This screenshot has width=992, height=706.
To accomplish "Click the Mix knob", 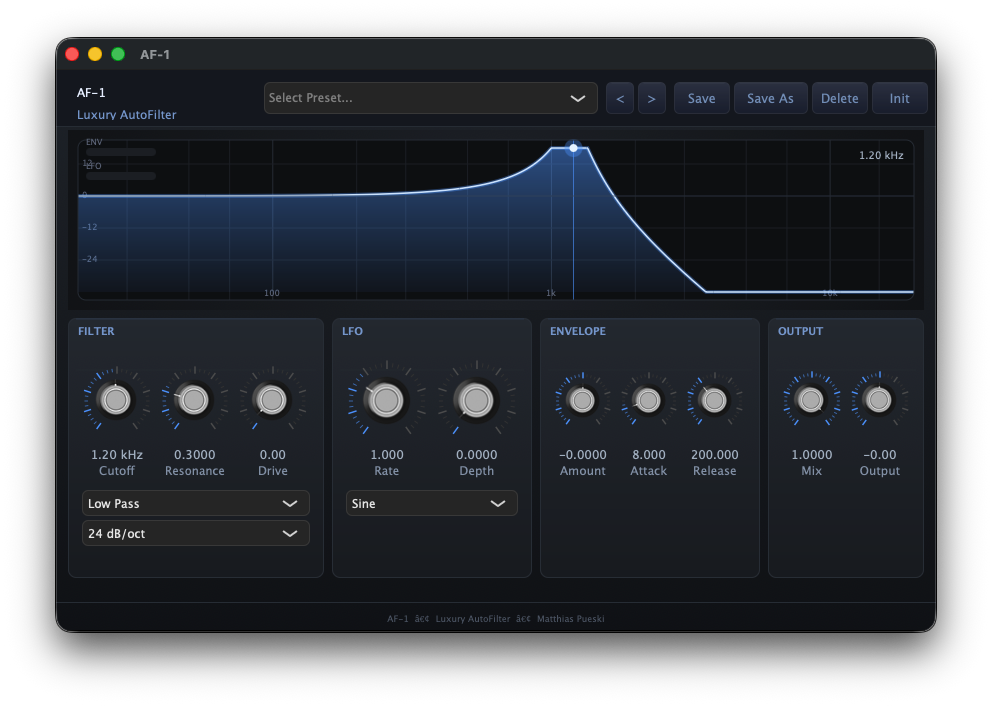I will [x=811, y=400].
